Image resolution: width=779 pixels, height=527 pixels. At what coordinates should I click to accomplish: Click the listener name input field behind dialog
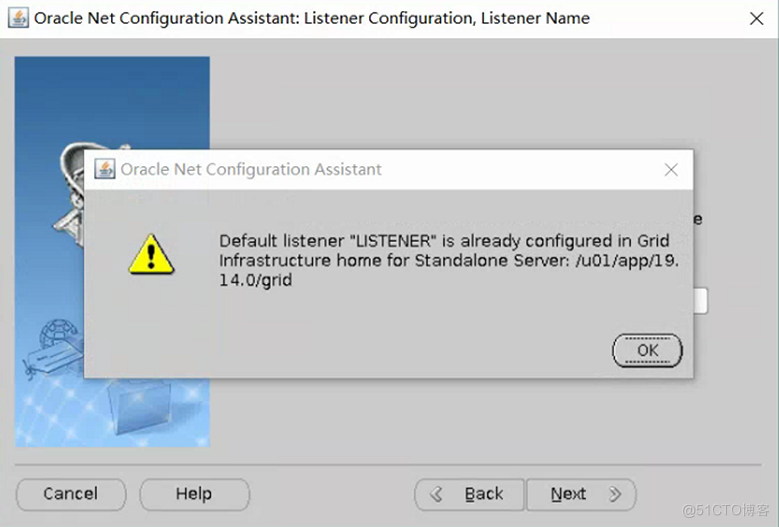701,301
